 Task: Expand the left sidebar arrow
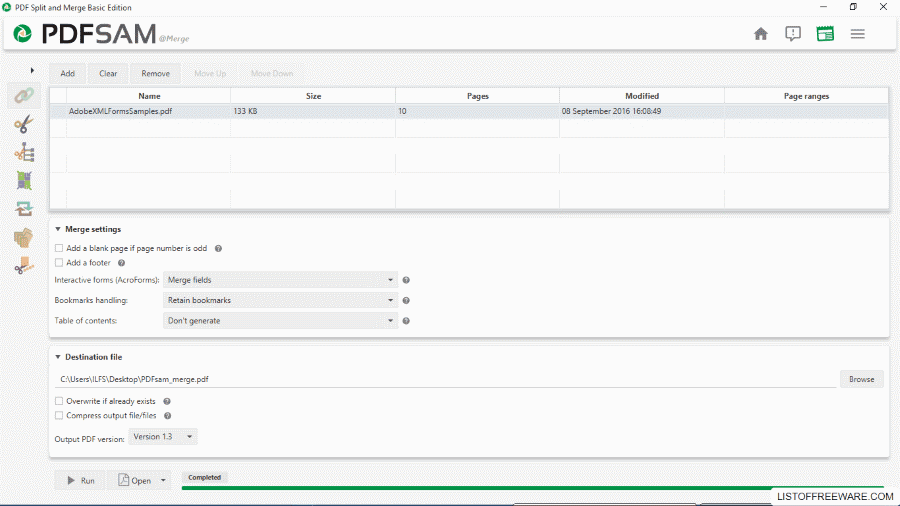(x=32, y=71)
